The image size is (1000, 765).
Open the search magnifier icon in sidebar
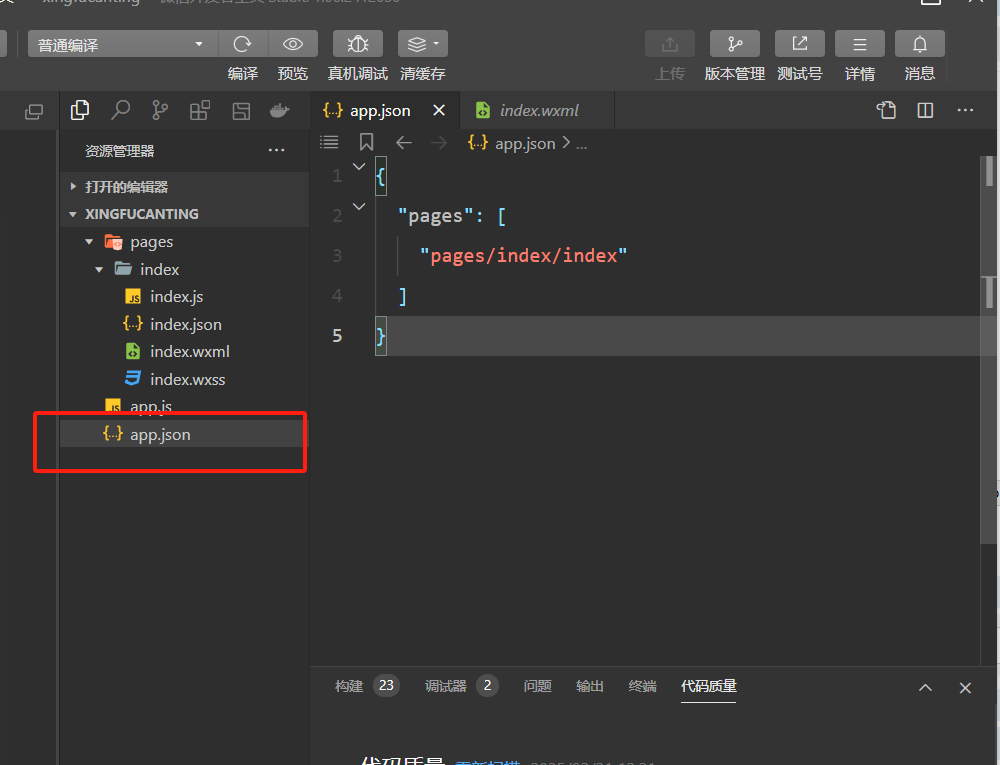pyautogui.click(x=120, y=110)
